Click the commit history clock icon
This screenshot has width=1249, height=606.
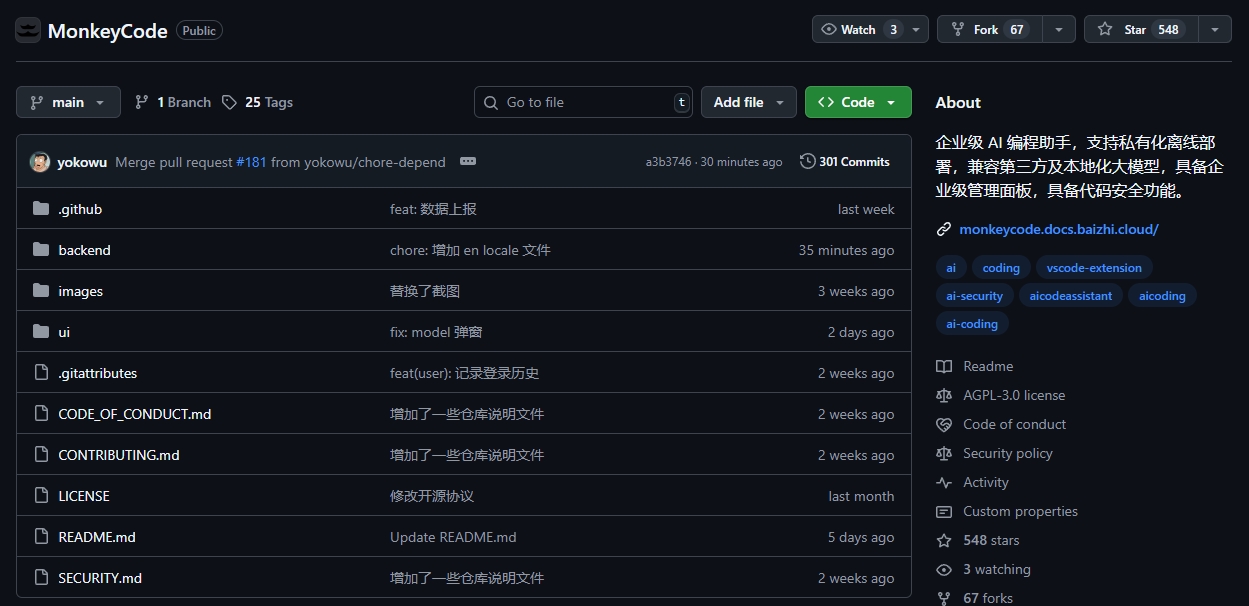pos(808,161)
